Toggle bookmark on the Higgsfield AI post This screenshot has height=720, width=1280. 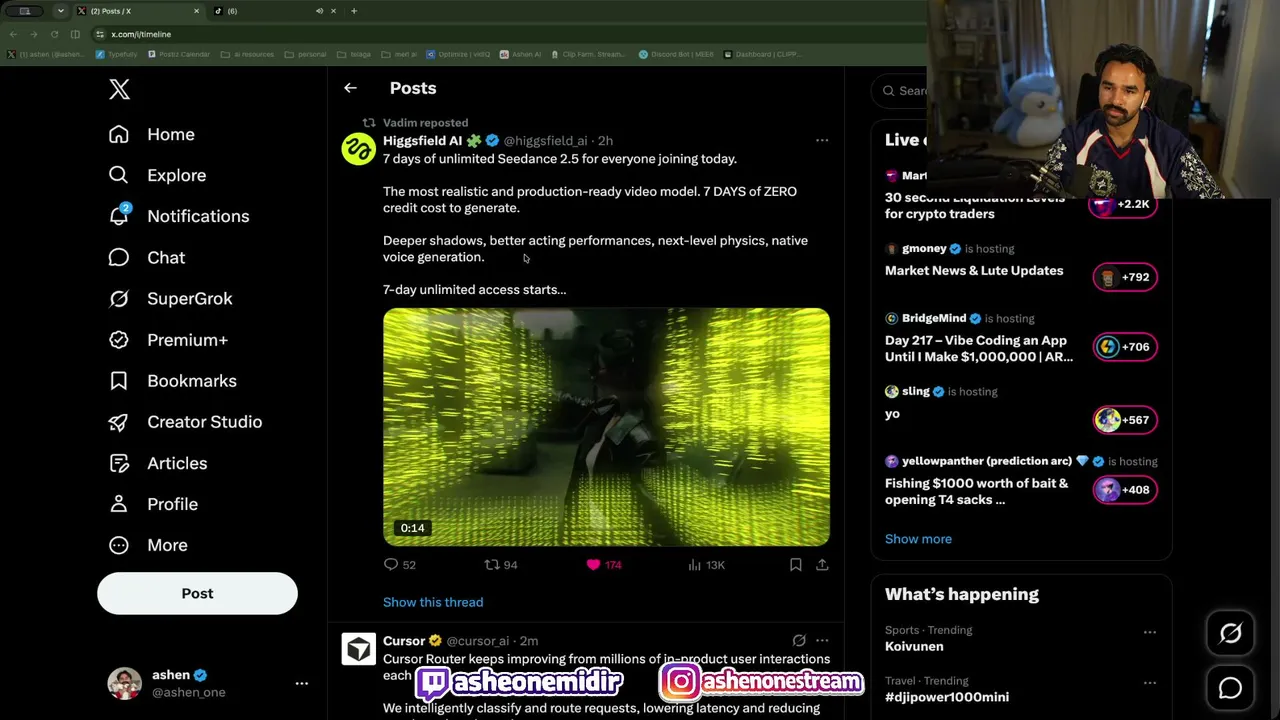pyautogui.click(x=796, y=565)
